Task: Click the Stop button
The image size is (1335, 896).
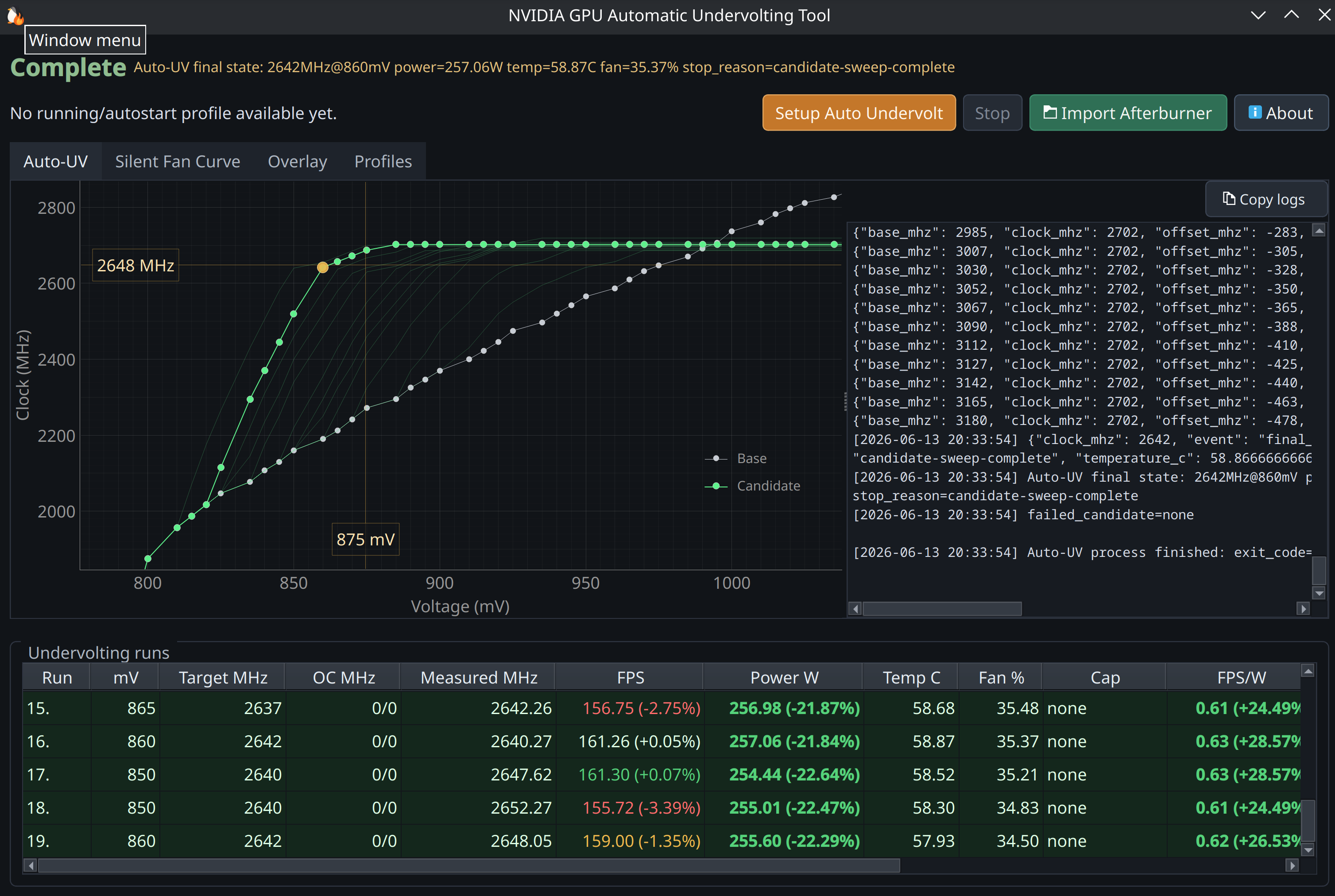Action: 992,113
